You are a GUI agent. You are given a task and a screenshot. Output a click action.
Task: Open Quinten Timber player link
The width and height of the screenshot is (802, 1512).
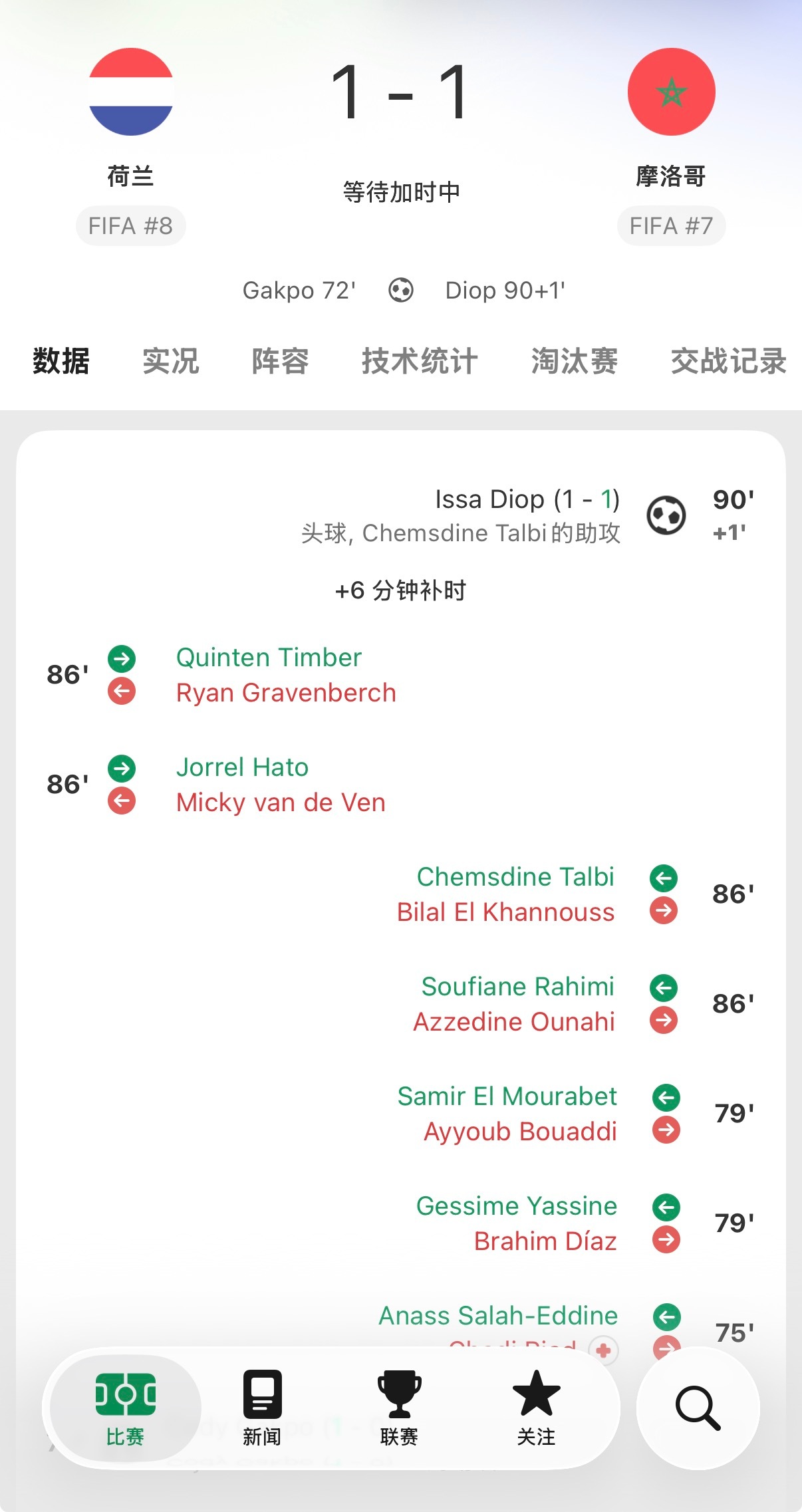tap(269, 658)
